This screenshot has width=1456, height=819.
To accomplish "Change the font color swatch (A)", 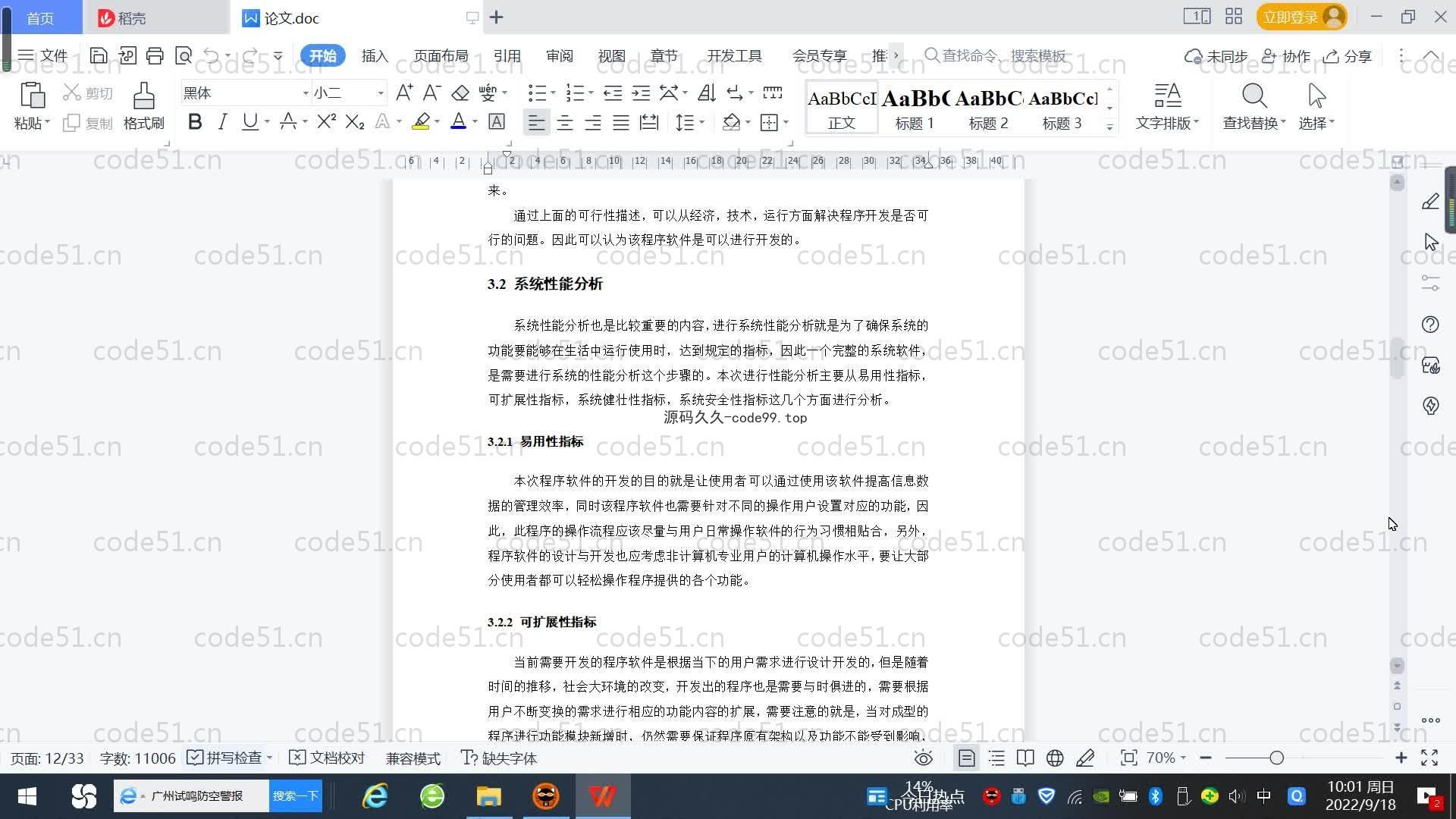I will [x=458, y=121].
